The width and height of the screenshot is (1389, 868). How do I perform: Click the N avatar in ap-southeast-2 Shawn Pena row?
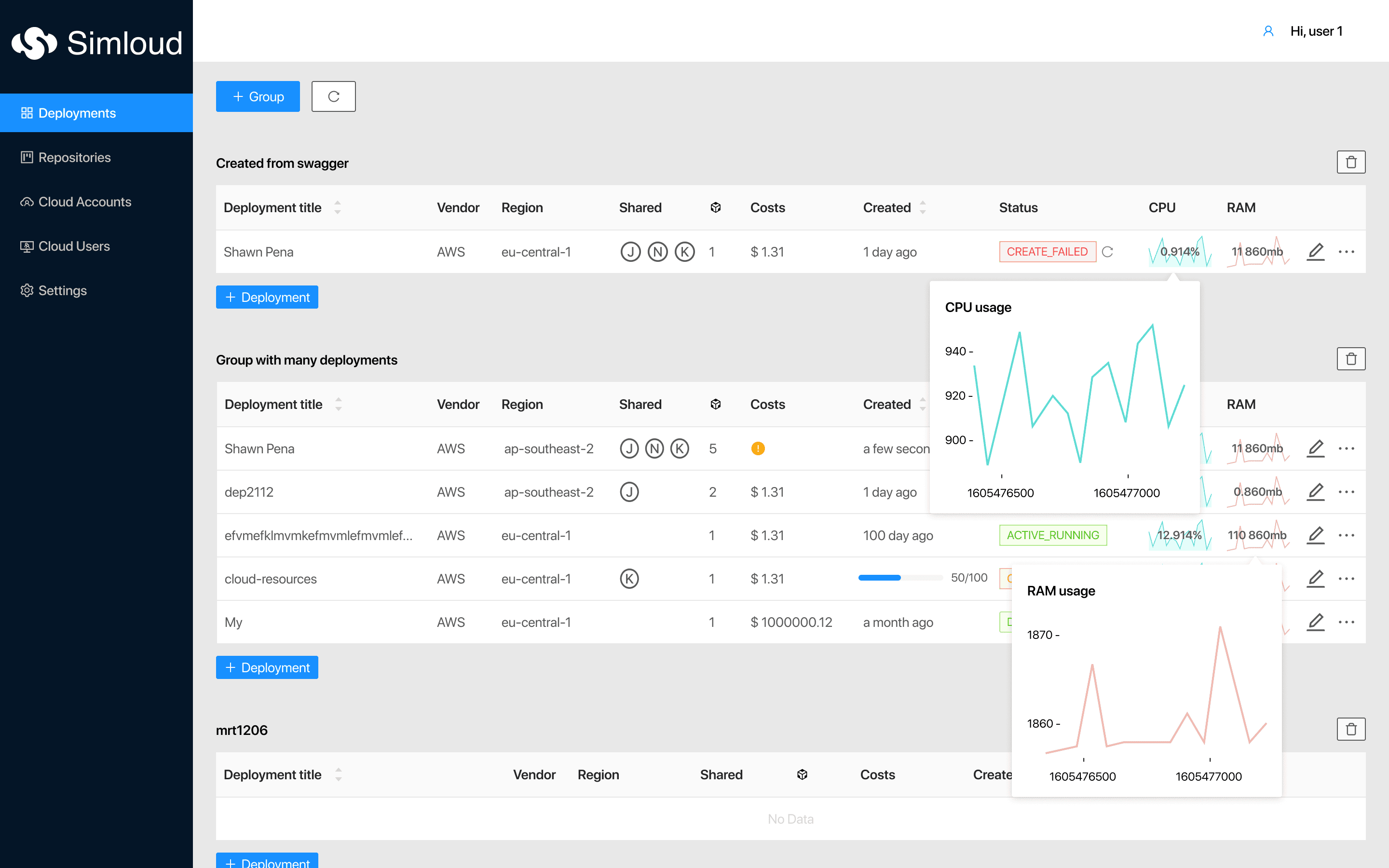click(x=655, y=448)
